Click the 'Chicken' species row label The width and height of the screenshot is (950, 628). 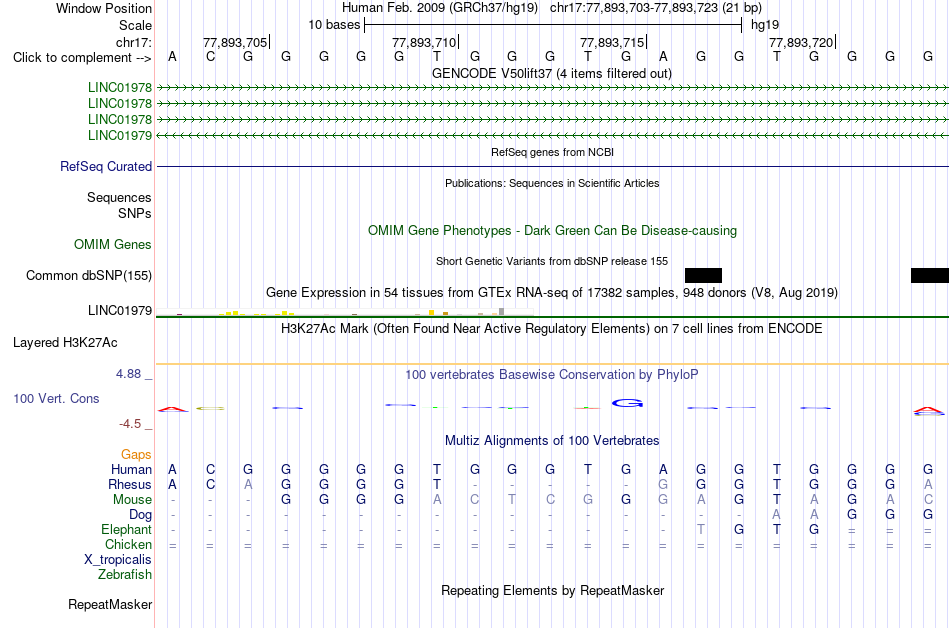click(128, 544)
